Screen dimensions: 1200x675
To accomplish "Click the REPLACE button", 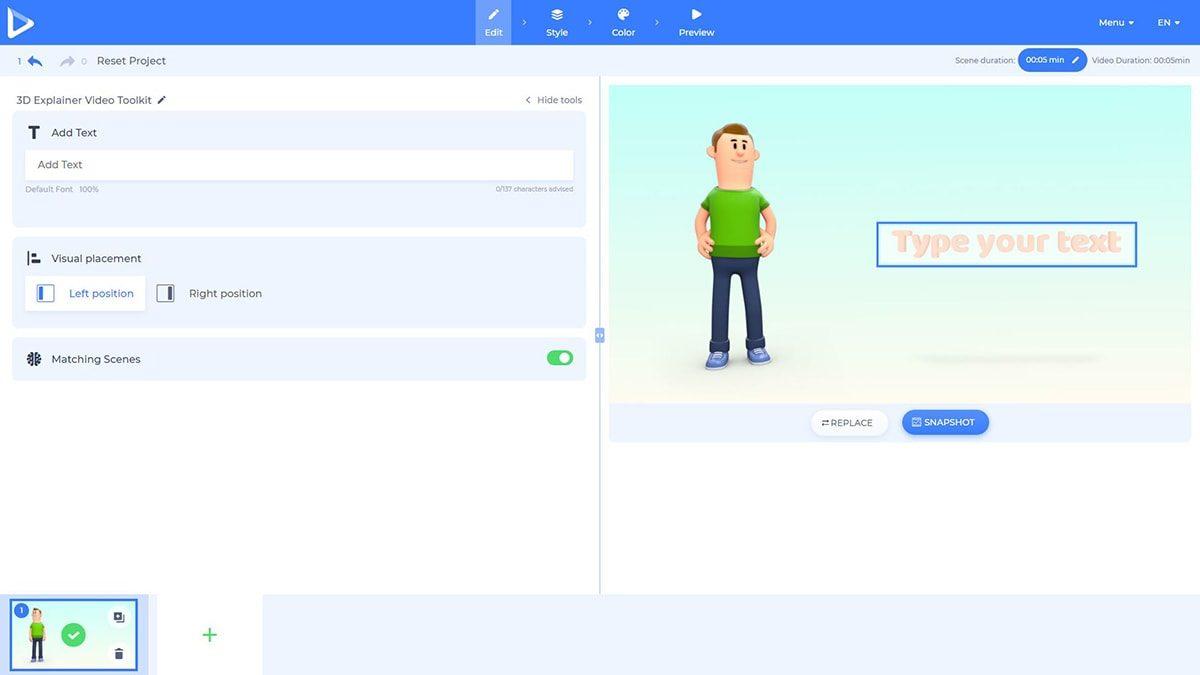I will [848, 423].
